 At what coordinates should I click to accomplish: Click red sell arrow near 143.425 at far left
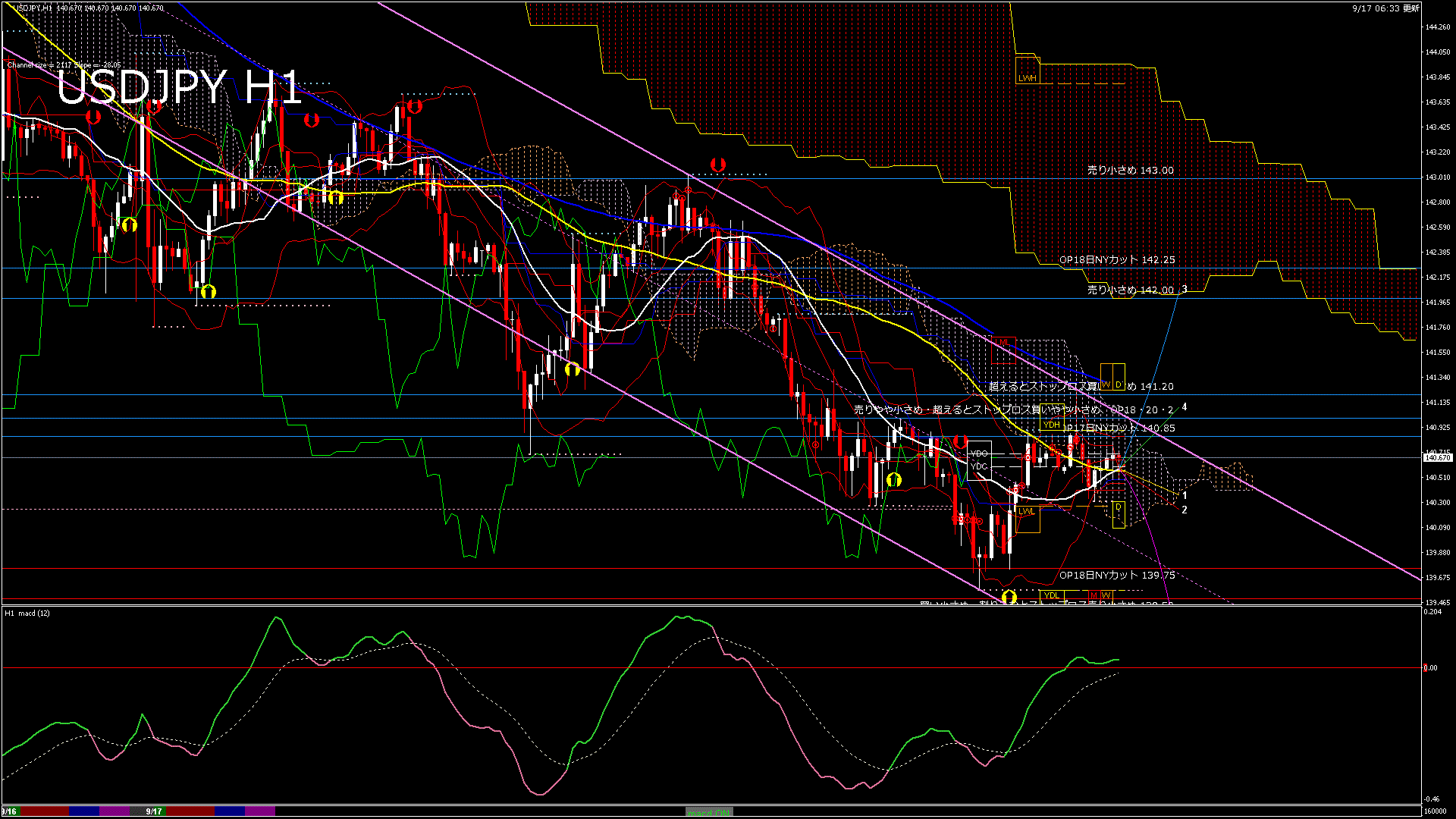tap(93, 118)
